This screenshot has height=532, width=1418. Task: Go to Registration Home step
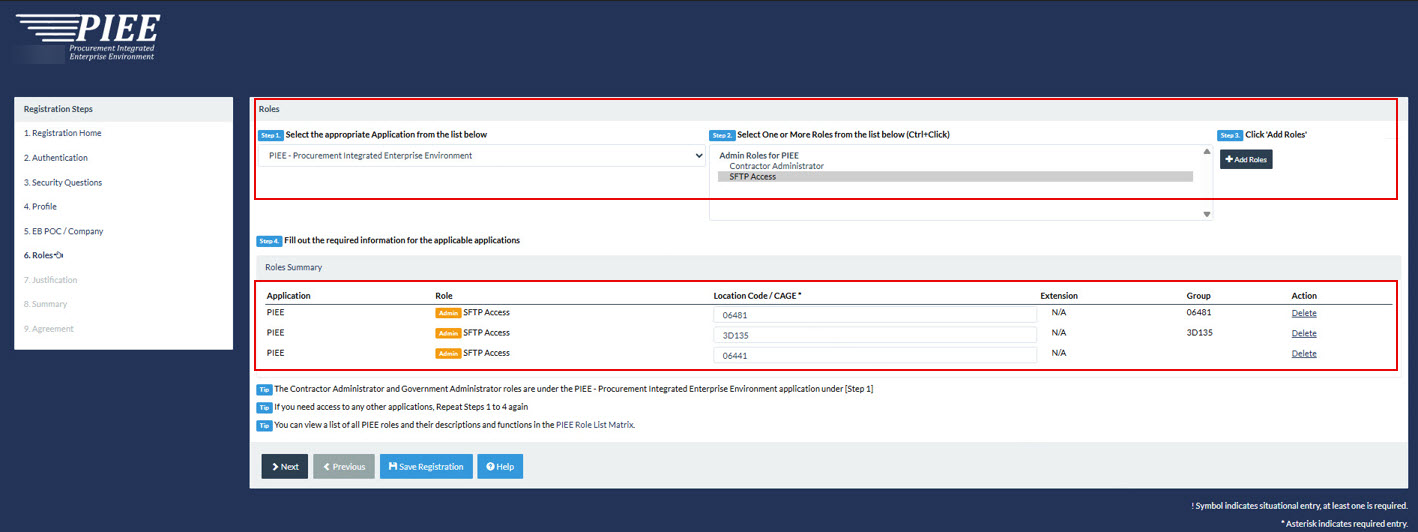click(x=62, y=133)
